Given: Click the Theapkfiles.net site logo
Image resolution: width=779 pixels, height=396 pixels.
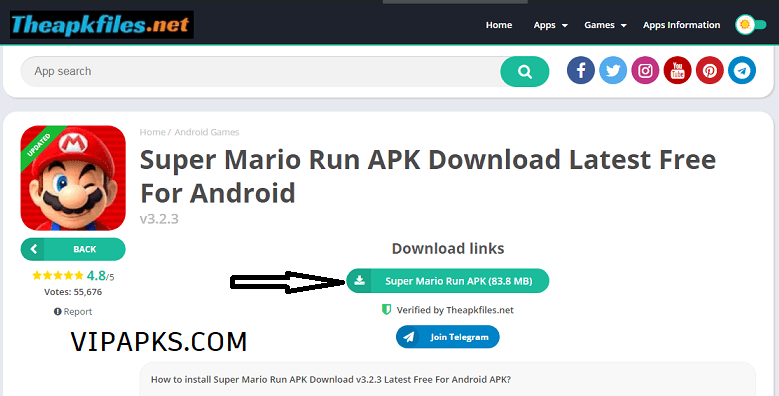Looking at the screenshot, I should point(102,24).
